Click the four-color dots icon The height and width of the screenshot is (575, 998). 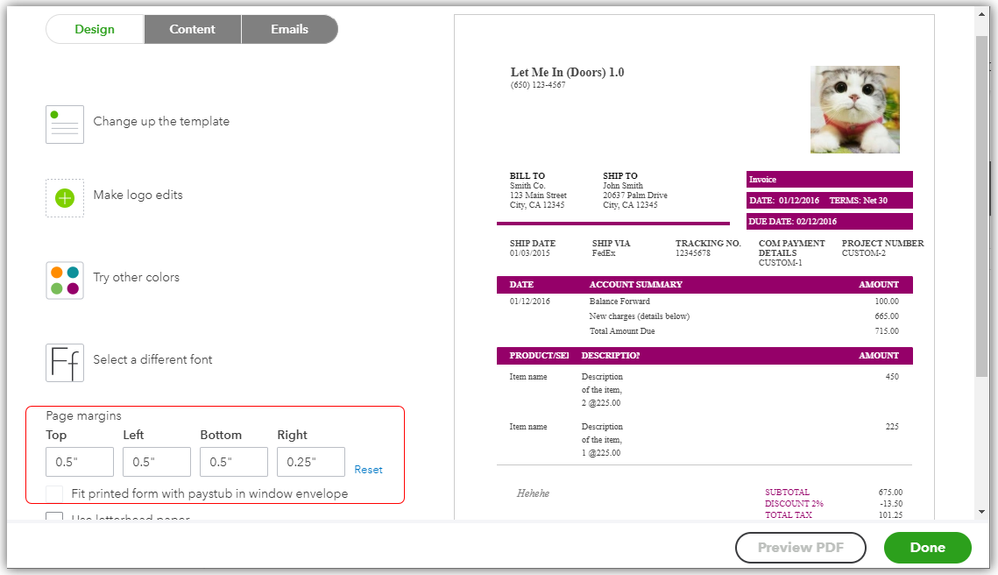pyautogui.click(x=64, y=280)
